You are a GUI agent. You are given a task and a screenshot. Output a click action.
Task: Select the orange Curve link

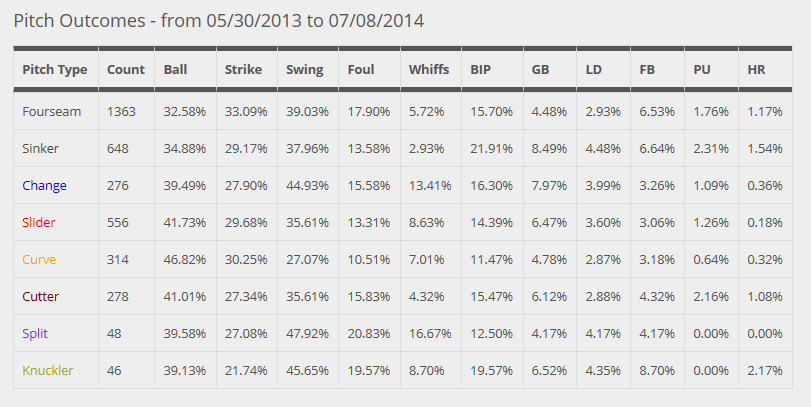pos(39,260)
